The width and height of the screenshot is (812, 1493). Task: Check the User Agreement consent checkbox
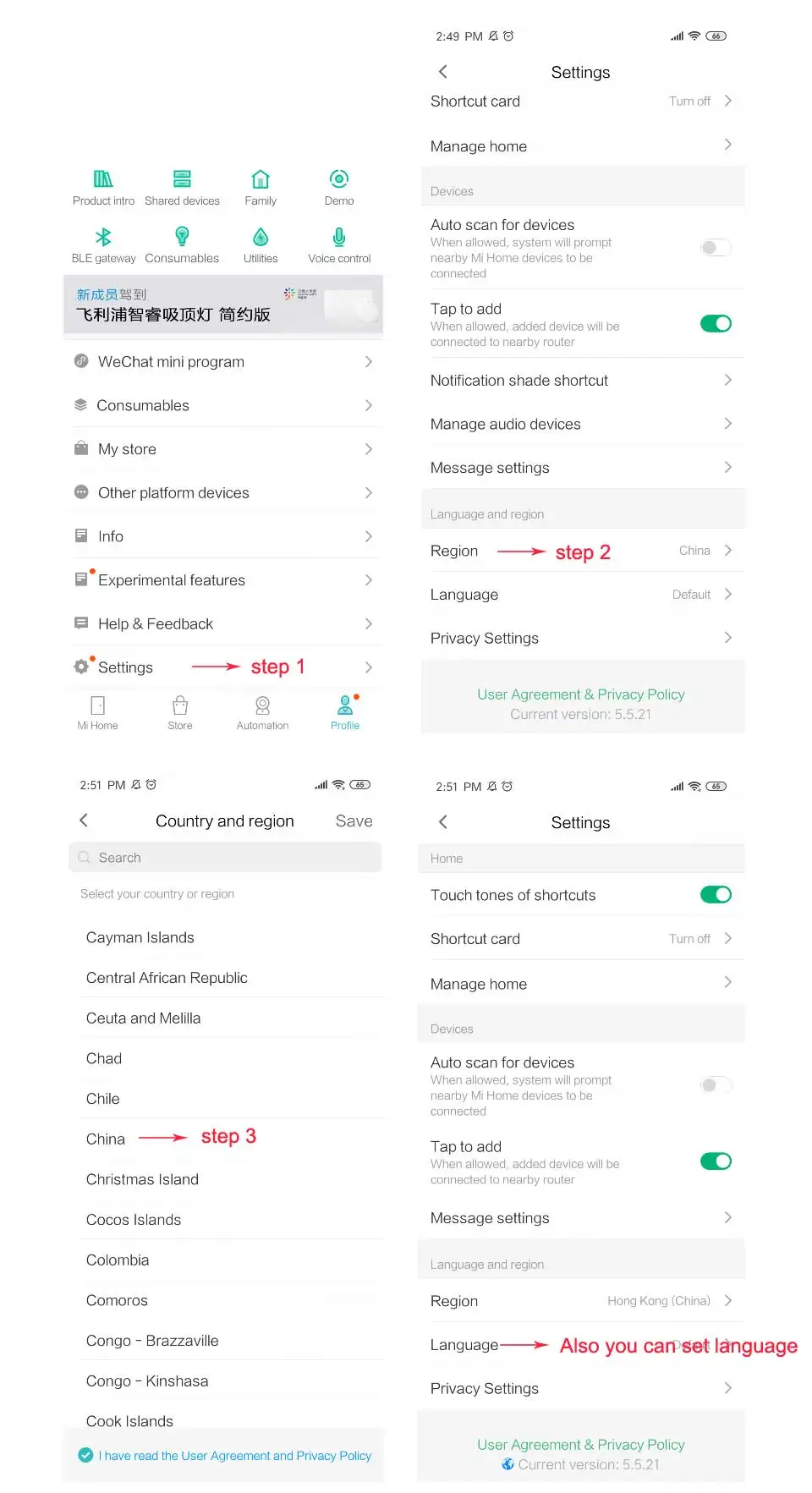tap(85, 1455)
